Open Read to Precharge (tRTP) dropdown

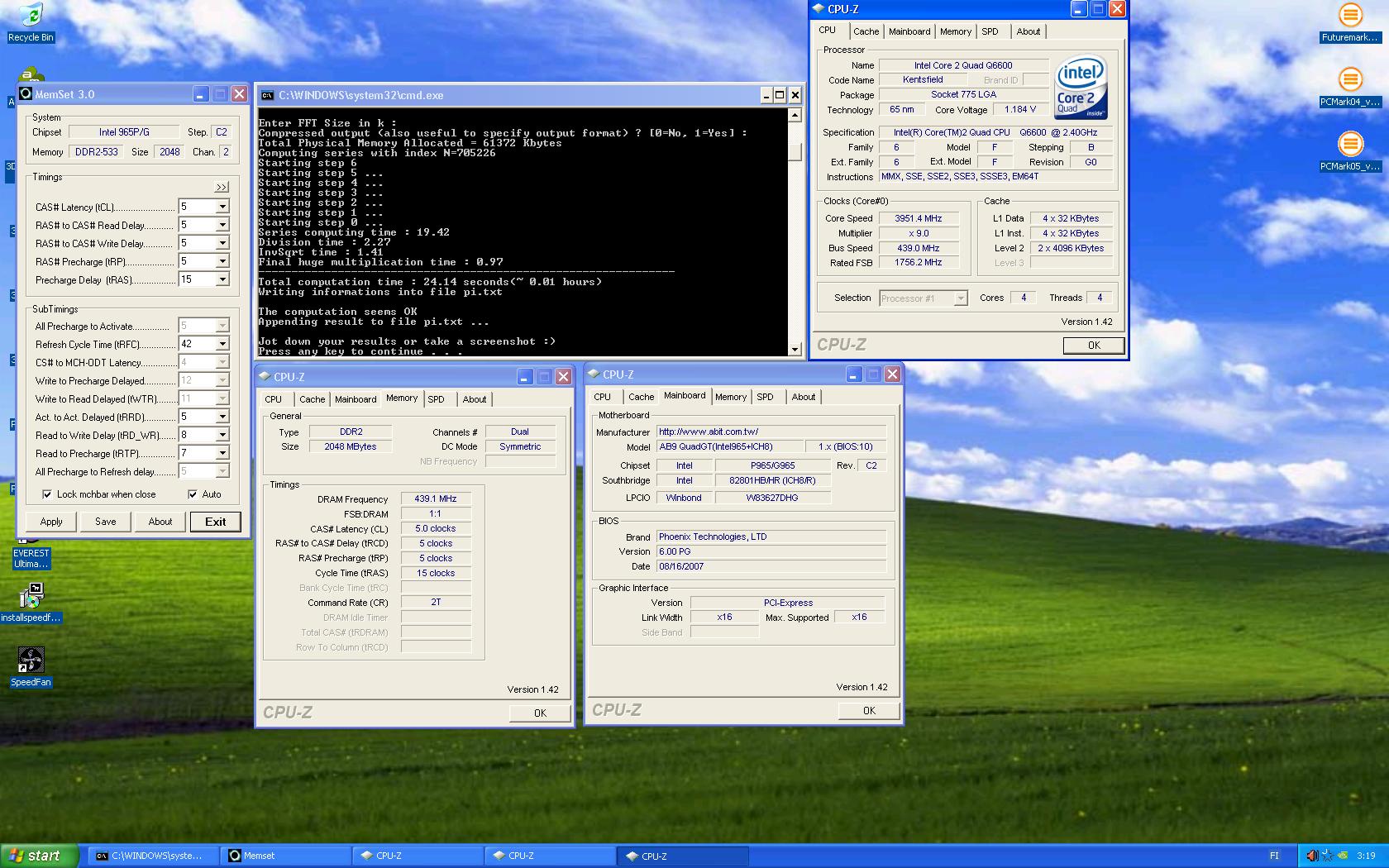(x=222, y=453)
